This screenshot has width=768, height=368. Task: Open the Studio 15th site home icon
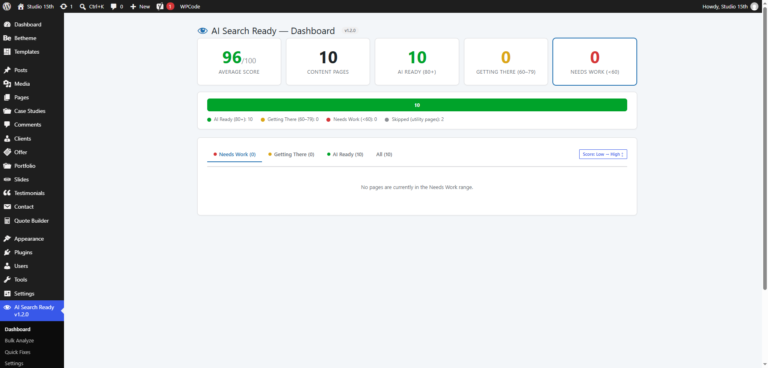coord(21,6)
